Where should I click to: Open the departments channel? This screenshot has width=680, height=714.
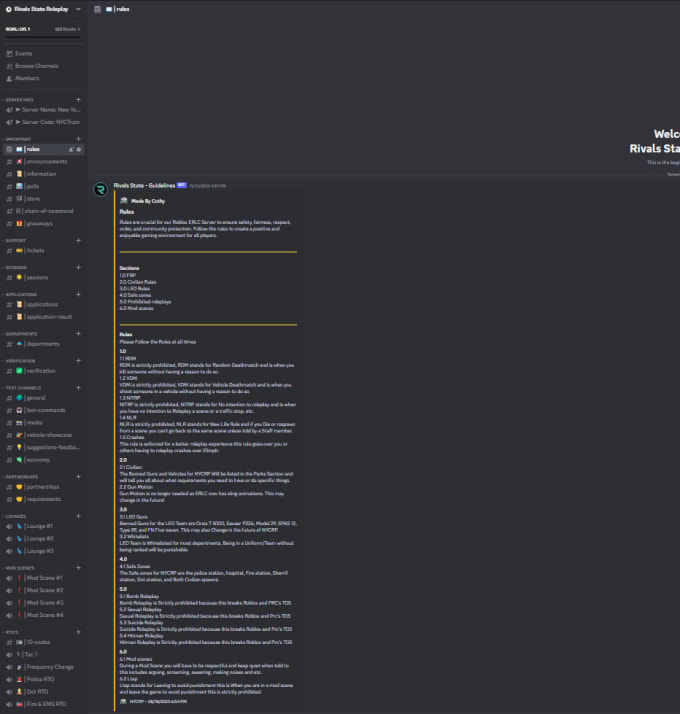(43, 344)
